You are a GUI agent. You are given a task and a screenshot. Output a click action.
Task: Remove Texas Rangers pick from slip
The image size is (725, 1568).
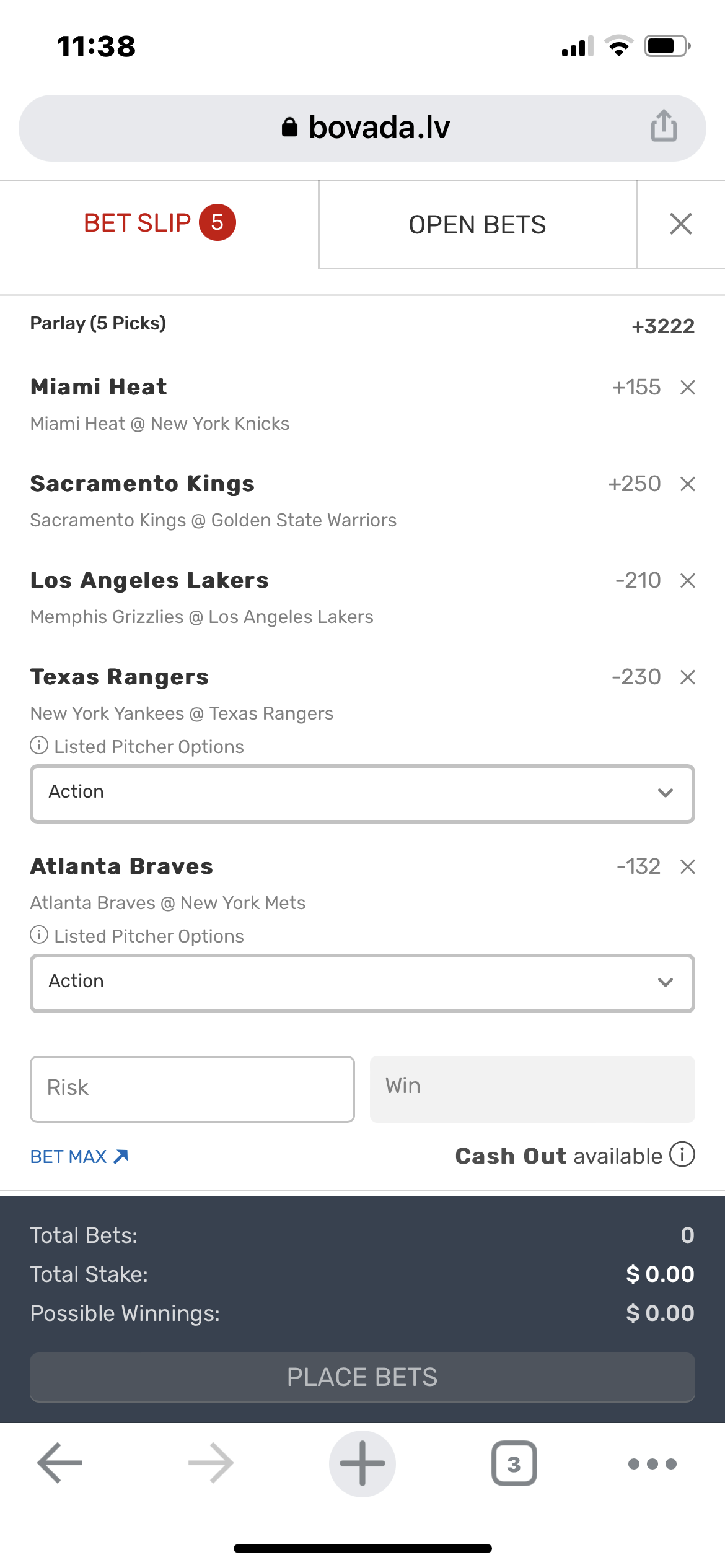click(687, 677)
